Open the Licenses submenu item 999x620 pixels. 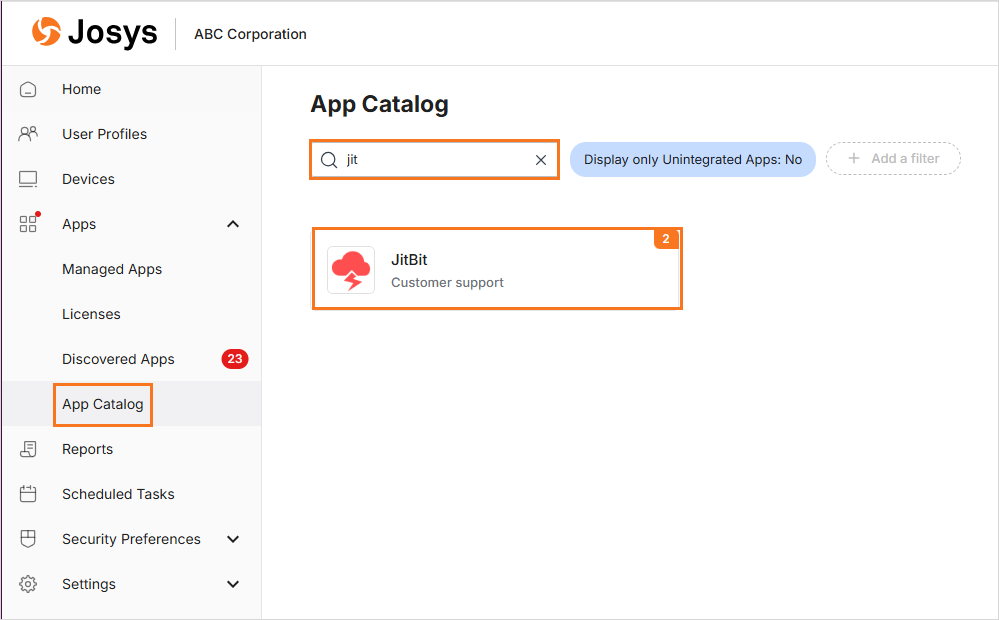coord(91,314)
